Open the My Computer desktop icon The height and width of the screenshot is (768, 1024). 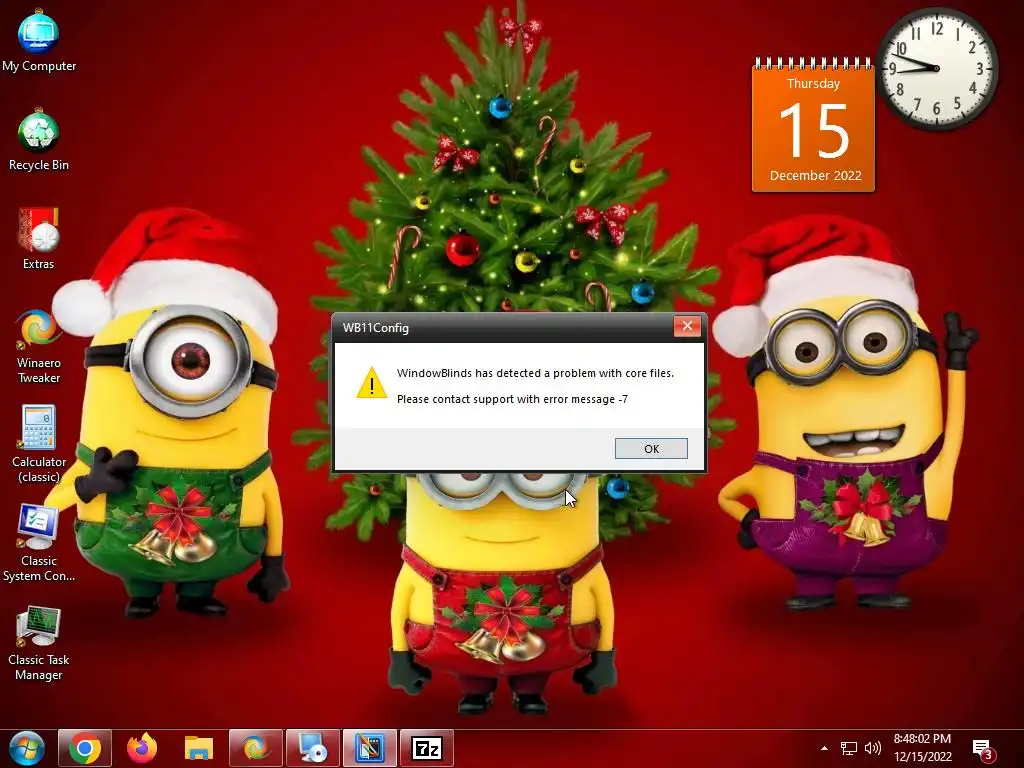point(39,42)
